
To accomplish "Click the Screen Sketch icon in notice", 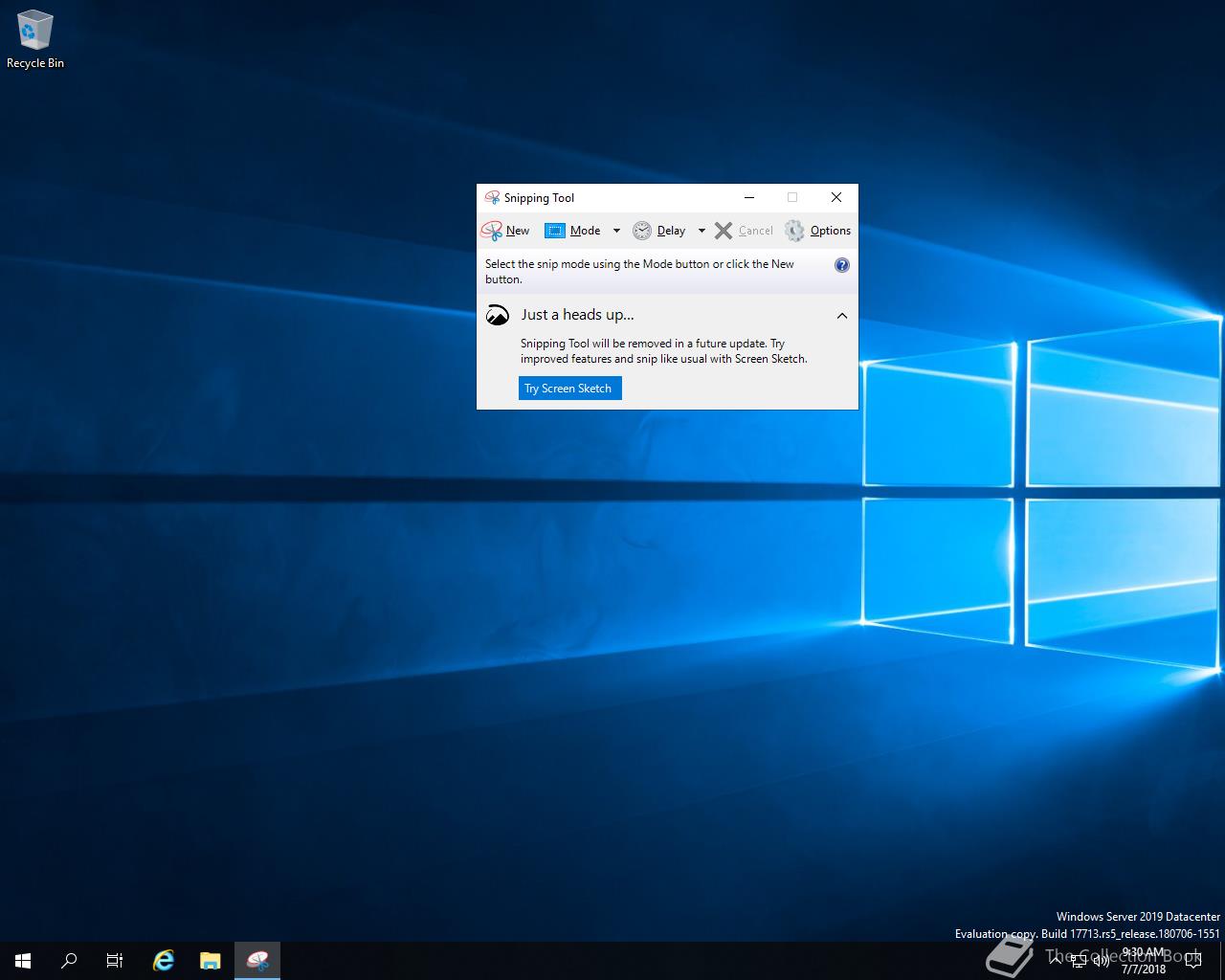I will [x=498, y=315].
